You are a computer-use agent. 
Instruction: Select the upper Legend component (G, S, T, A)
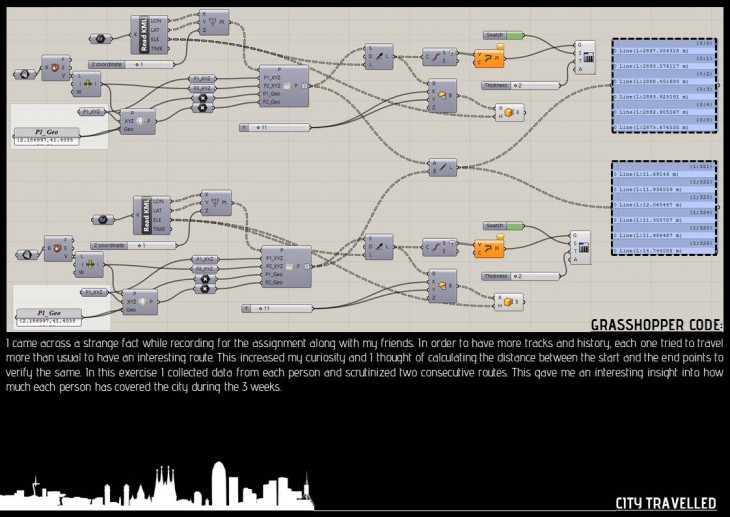point(585,55)
